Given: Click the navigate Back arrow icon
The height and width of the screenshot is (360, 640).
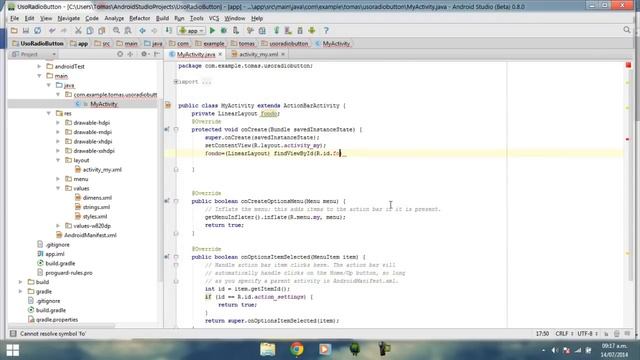Looking at the screenshot, I should 142,31.
